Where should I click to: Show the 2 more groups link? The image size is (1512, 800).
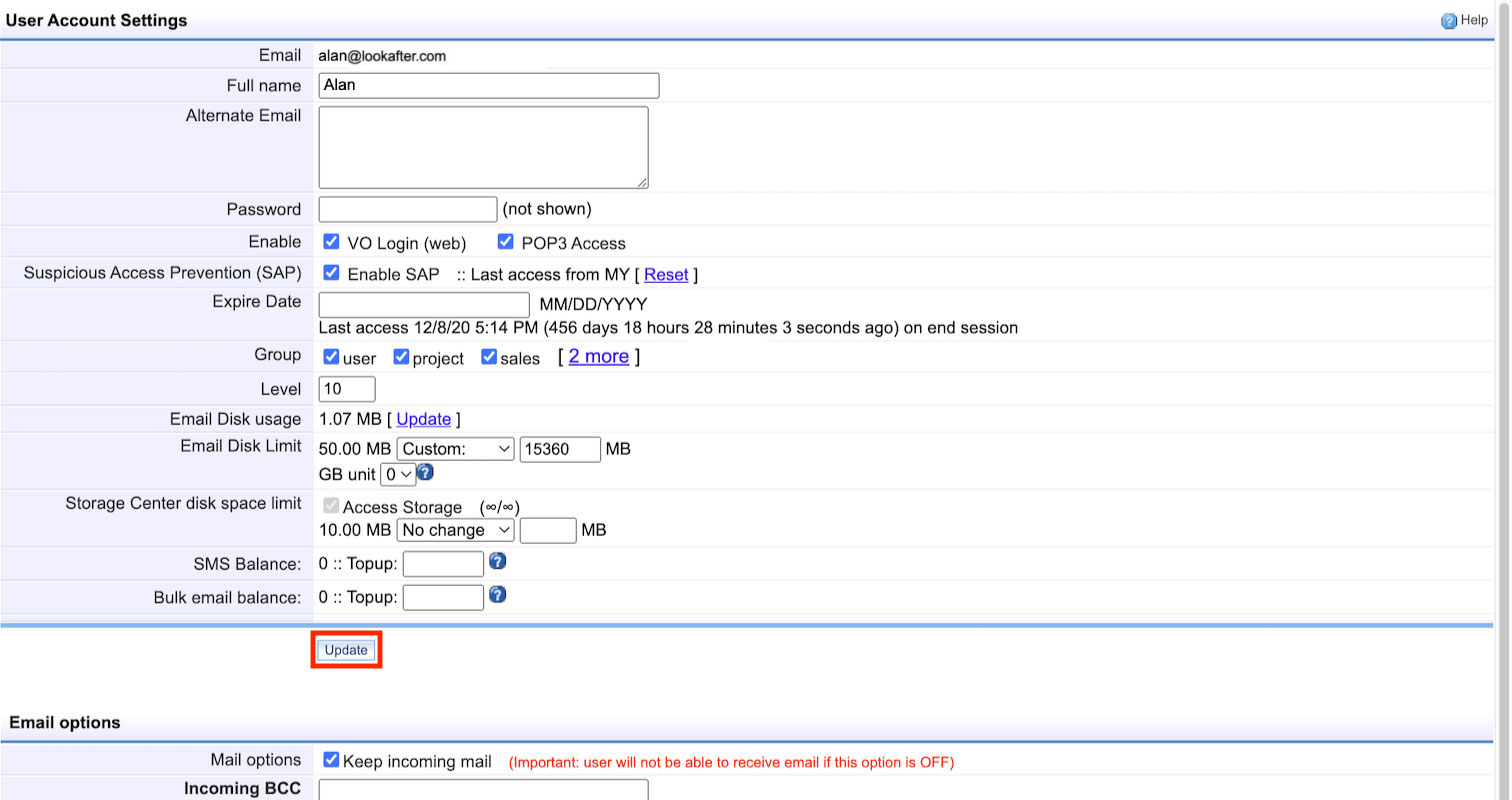click(598, 356)
